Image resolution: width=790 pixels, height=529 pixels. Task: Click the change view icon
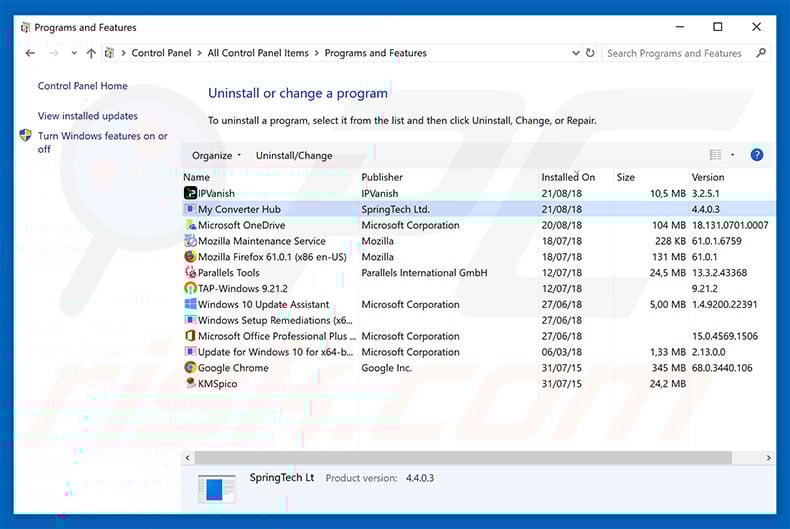coord(715,155)
